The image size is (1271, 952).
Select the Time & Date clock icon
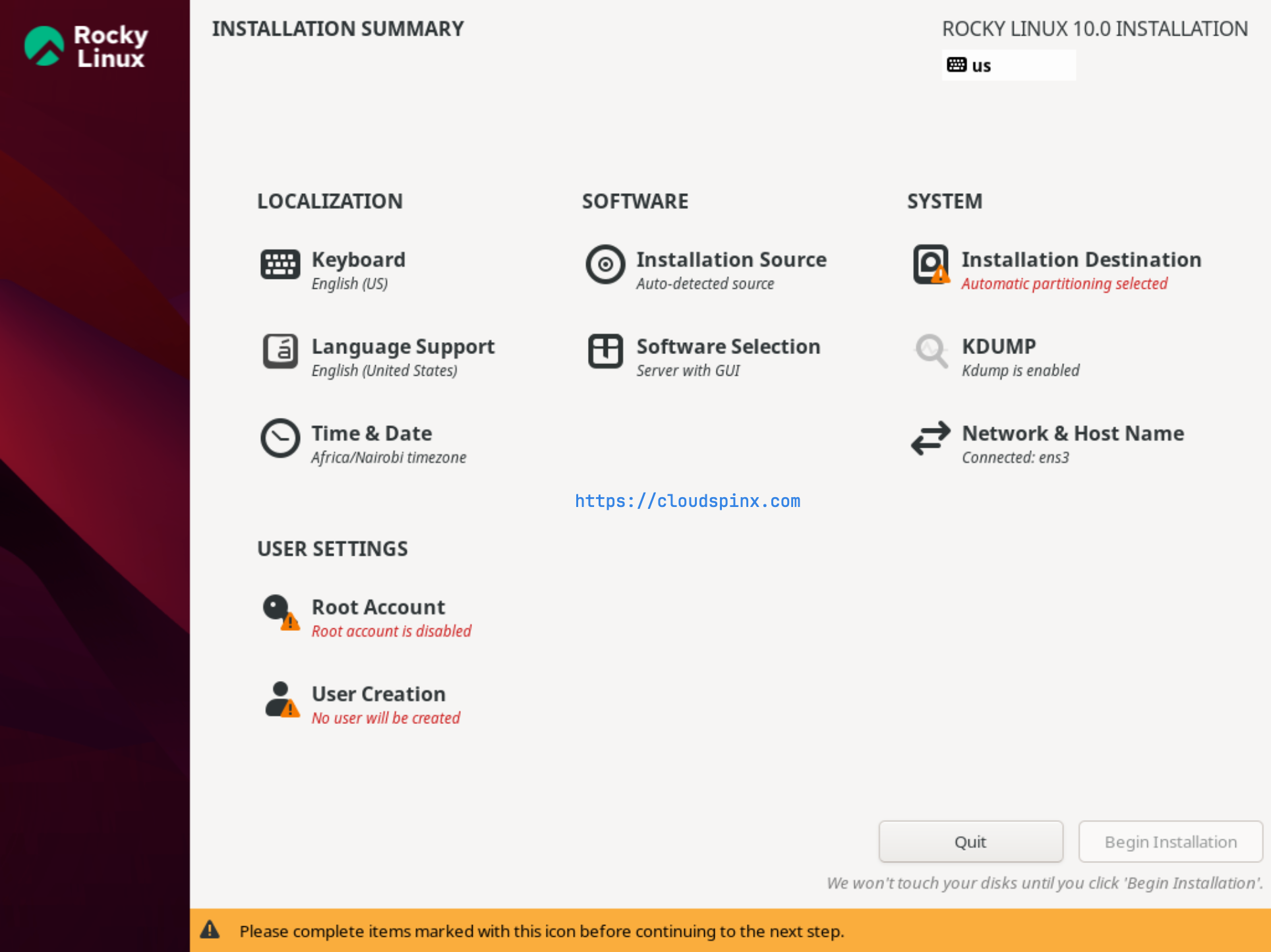(280, 439)
